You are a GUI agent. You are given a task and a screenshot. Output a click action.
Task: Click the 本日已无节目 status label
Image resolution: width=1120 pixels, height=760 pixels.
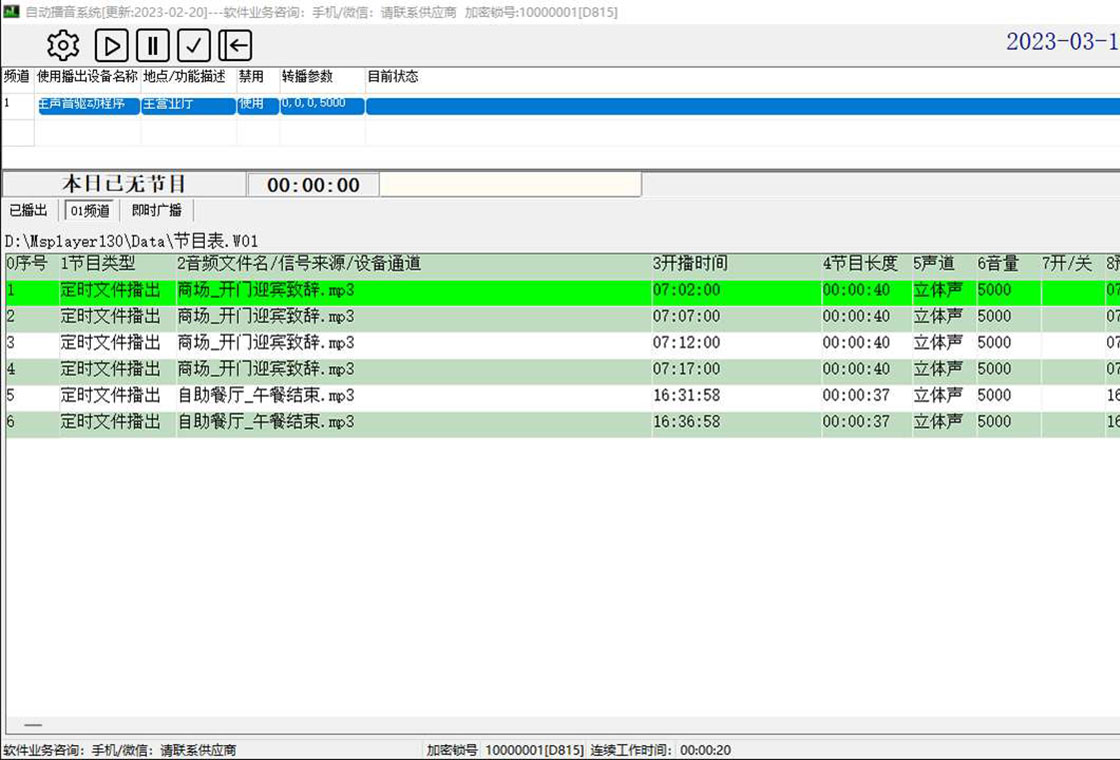point(124,184)
